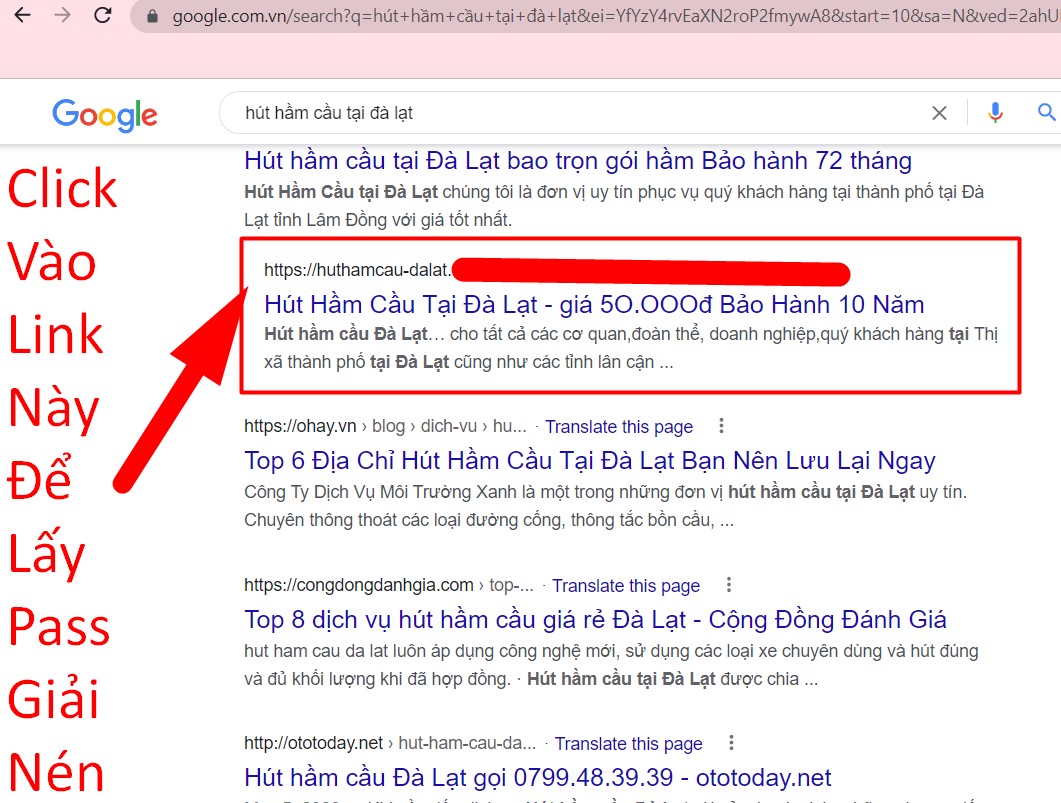This screenshot has width=1061, height=803.
Task: Click the padlock site security icon
Action: [x=153, y=16]
